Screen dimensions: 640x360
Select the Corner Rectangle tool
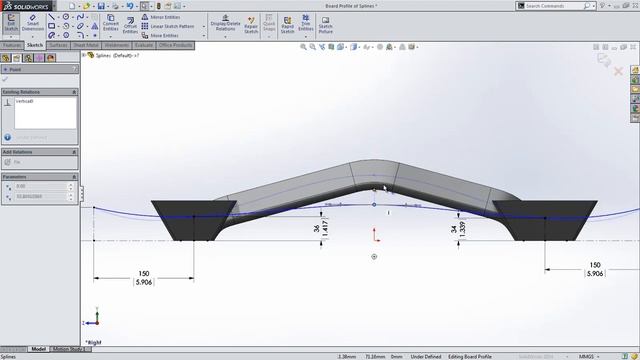51,26
